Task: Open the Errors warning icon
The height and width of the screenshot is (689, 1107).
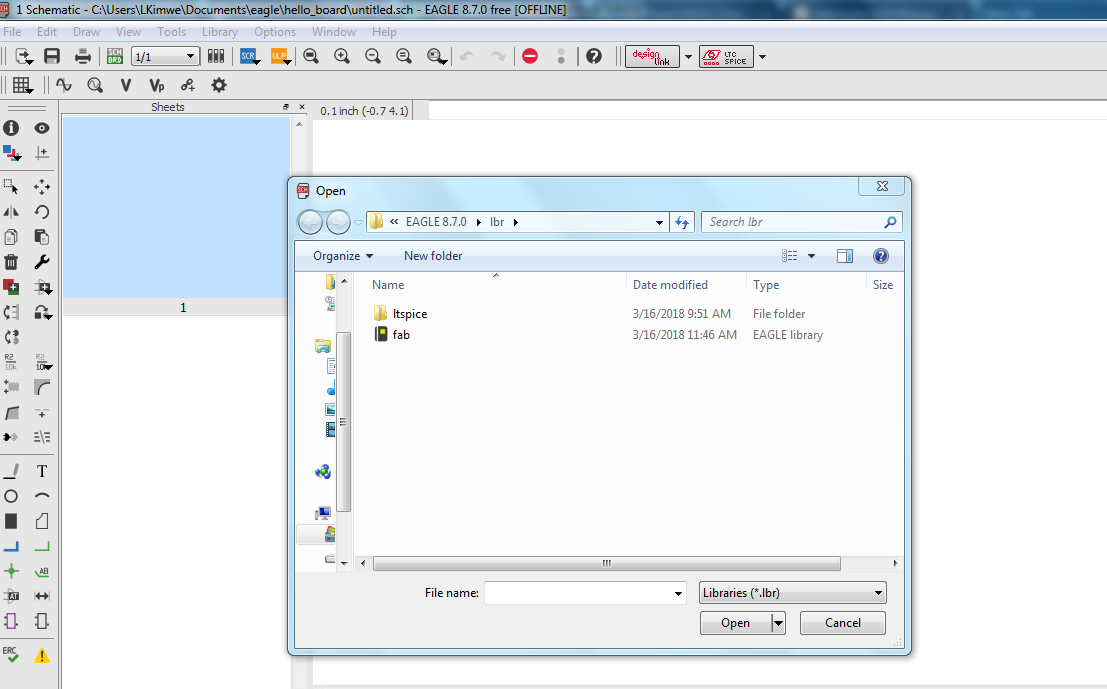Action: 42,655
